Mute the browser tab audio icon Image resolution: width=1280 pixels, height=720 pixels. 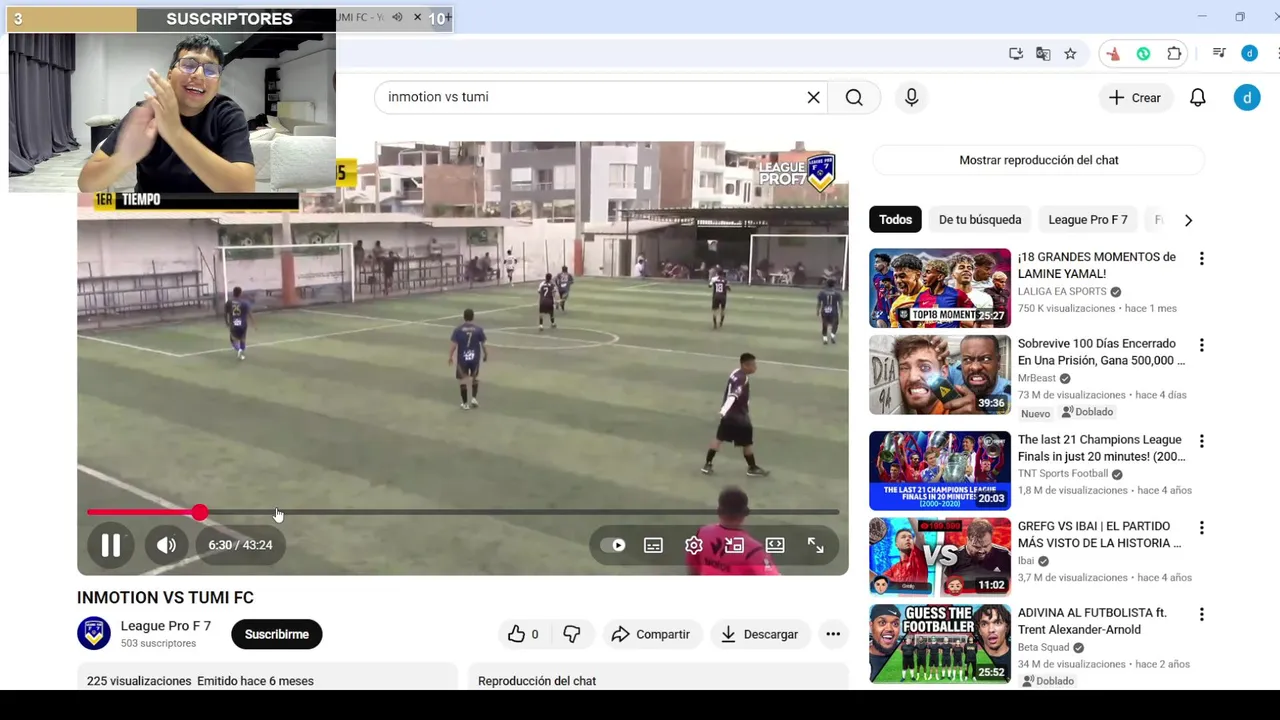pos(397,17)
